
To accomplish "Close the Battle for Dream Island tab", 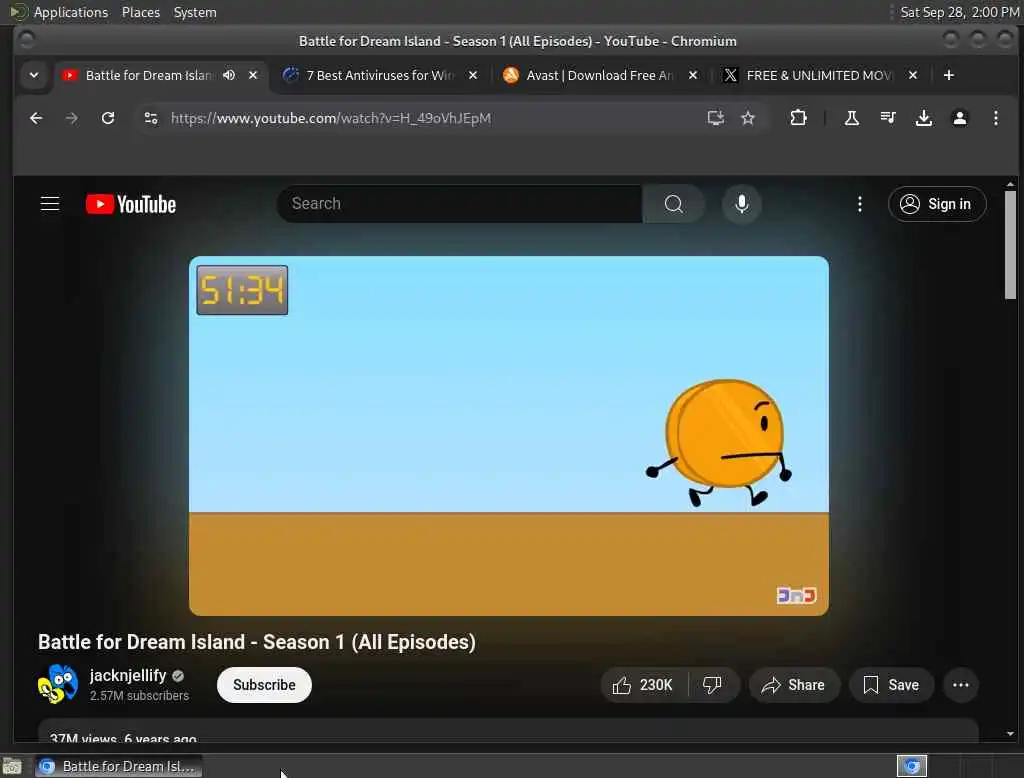I will (x=253, y=75).
